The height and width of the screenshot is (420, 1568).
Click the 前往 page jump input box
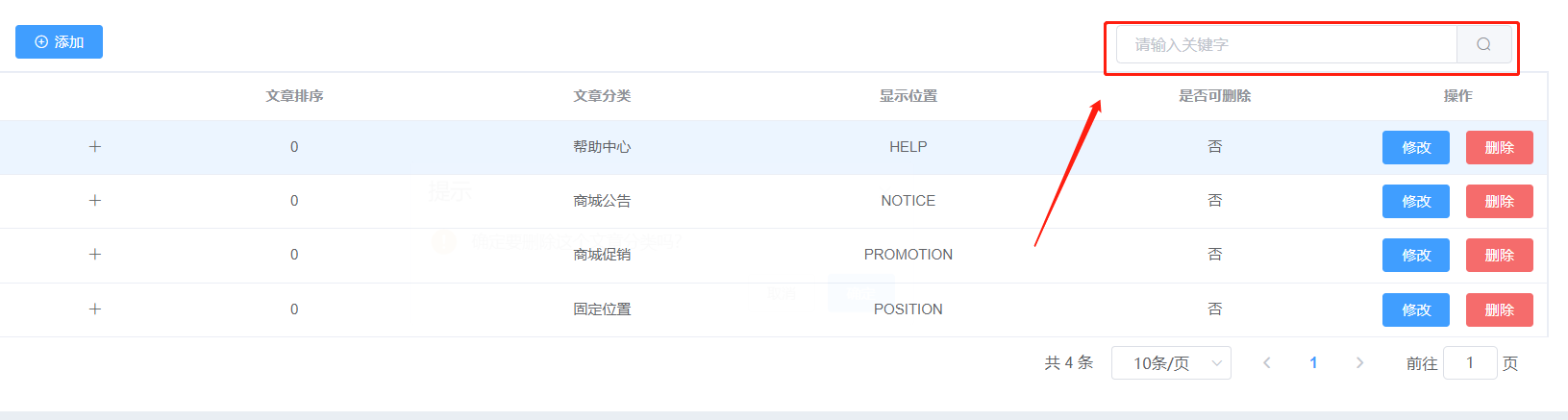1470,363
